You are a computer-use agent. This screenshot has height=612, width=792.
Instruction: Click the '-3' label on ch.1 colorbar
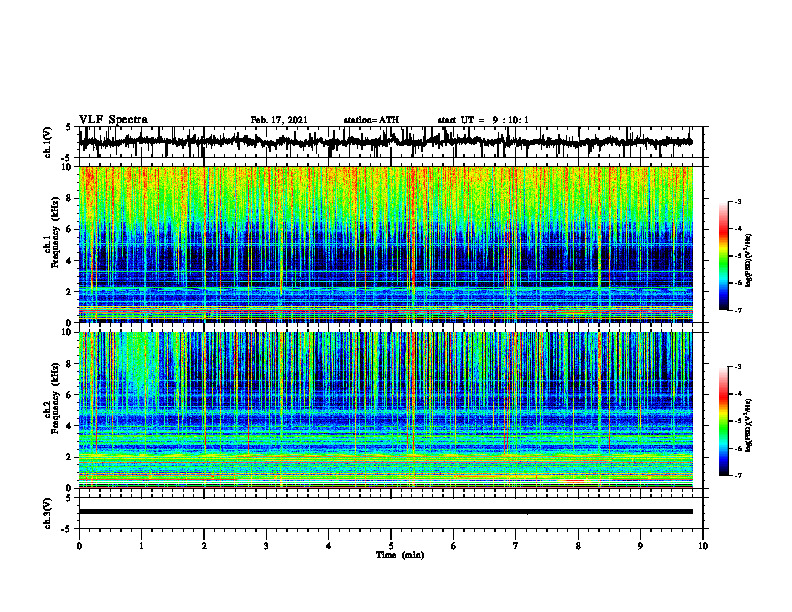click(x=737, y=201)
